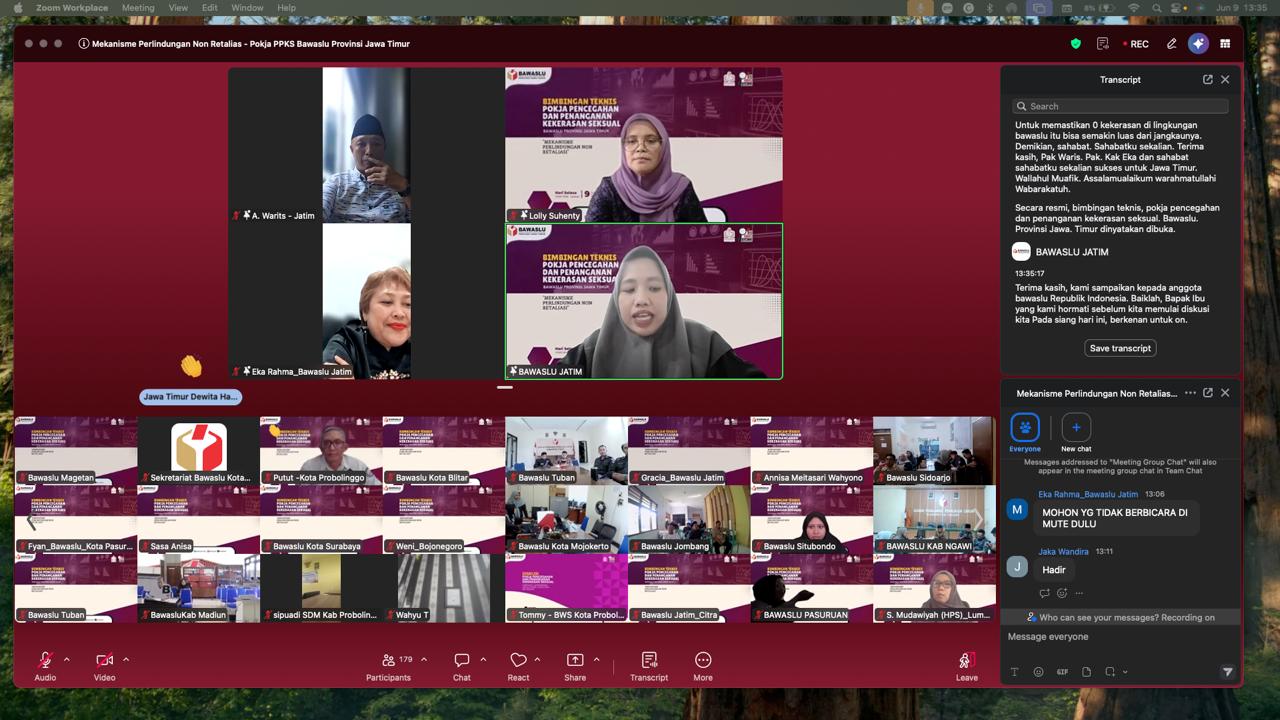
Task: Click Who can see your messages link
Action: point(1120,617)
